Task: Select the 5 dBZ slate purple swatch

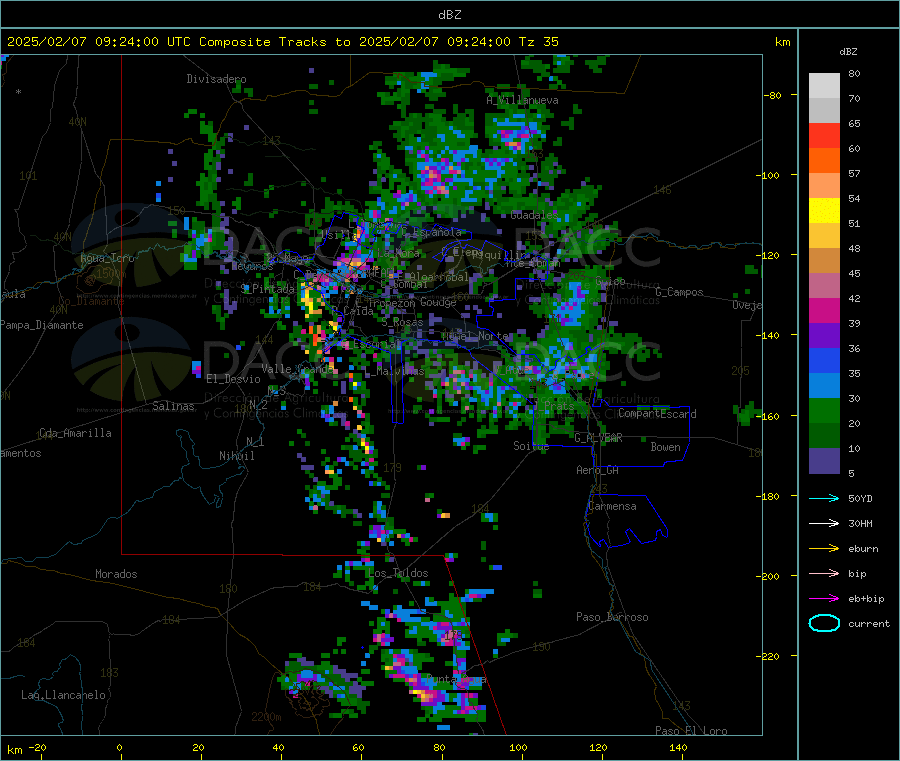Action: [824, 460]
